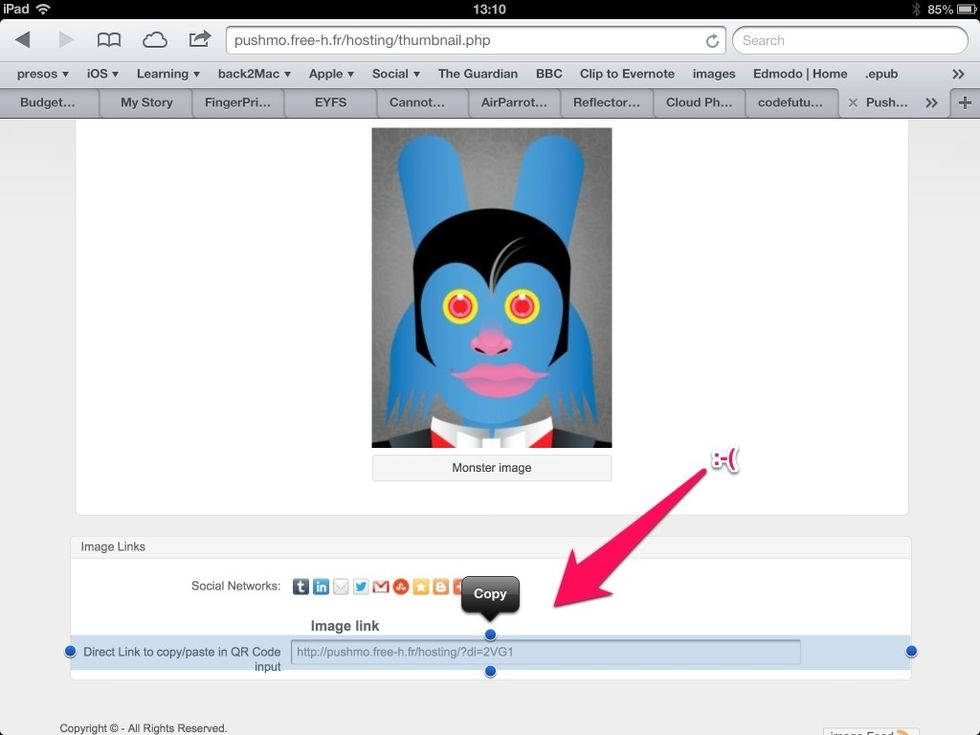
Task: Reload the page with the refresh icon
Action: [x=712, y=41]
